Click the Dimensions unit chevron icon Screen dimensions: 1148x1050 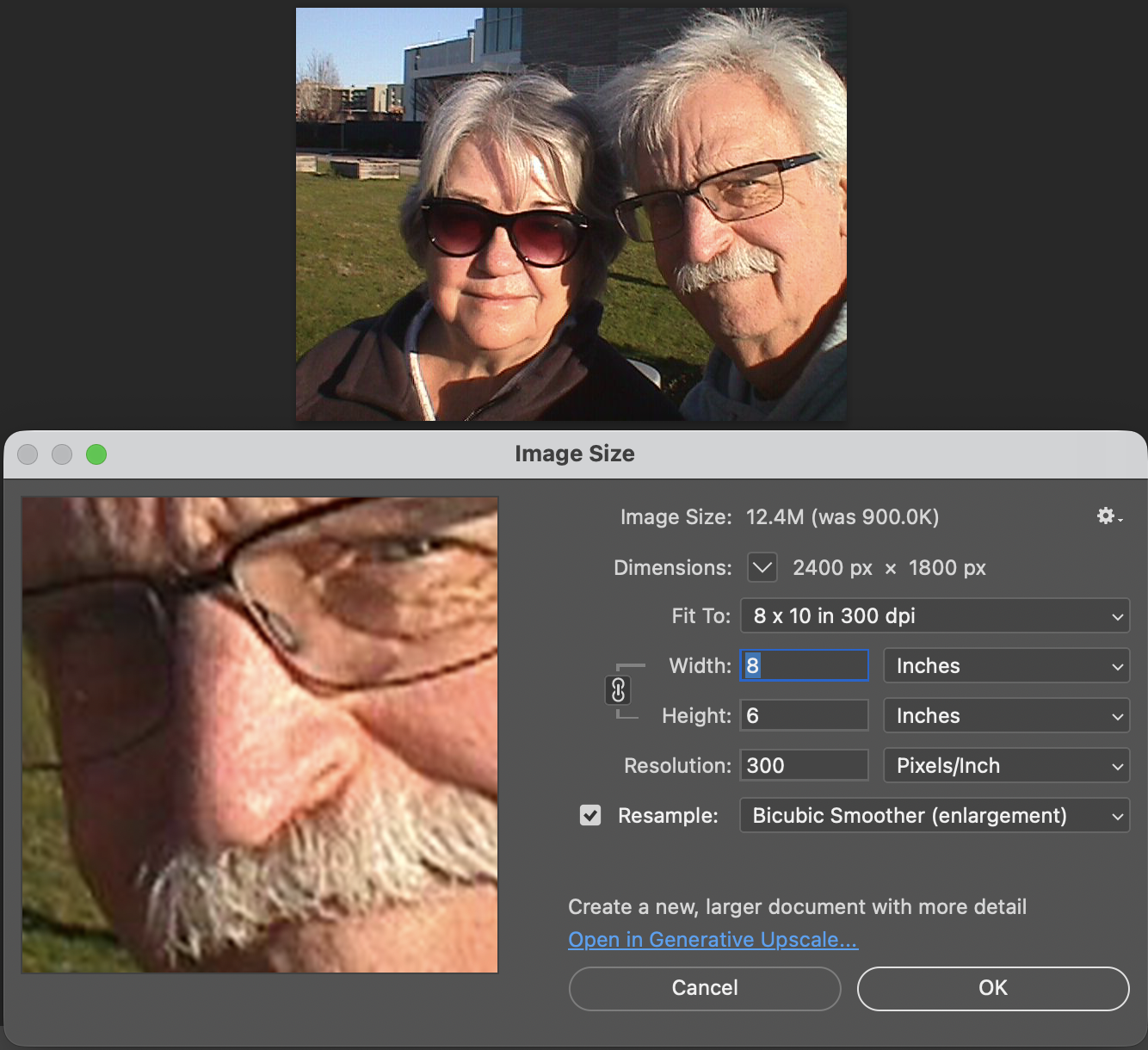761,567
